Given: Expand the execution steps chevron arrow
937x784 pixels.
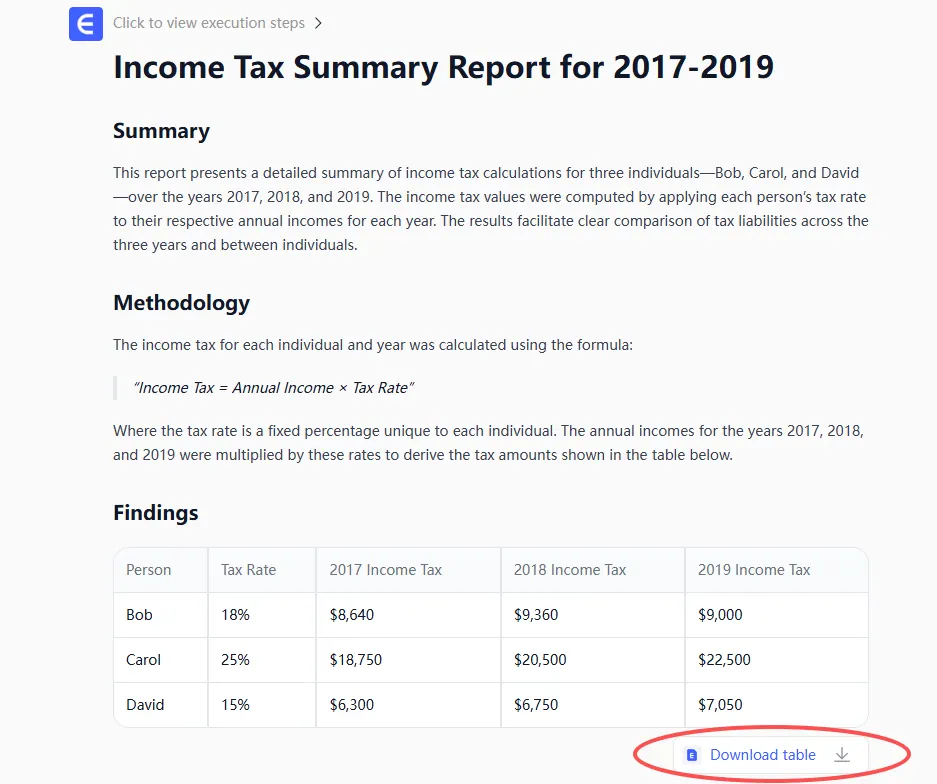Looking at the screenshot, I should [318, 23].
